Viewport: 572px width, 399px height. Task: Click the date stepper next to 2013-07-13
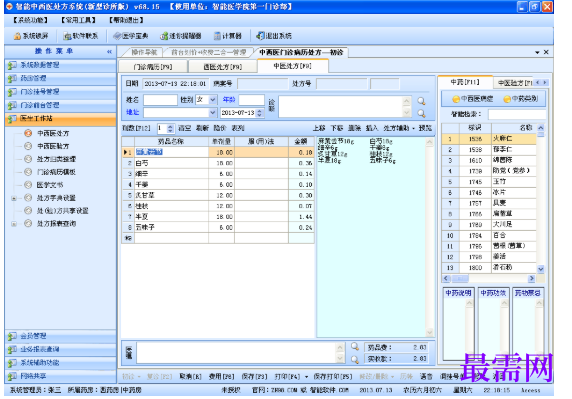pyautogui.click(x=259, y=113)
